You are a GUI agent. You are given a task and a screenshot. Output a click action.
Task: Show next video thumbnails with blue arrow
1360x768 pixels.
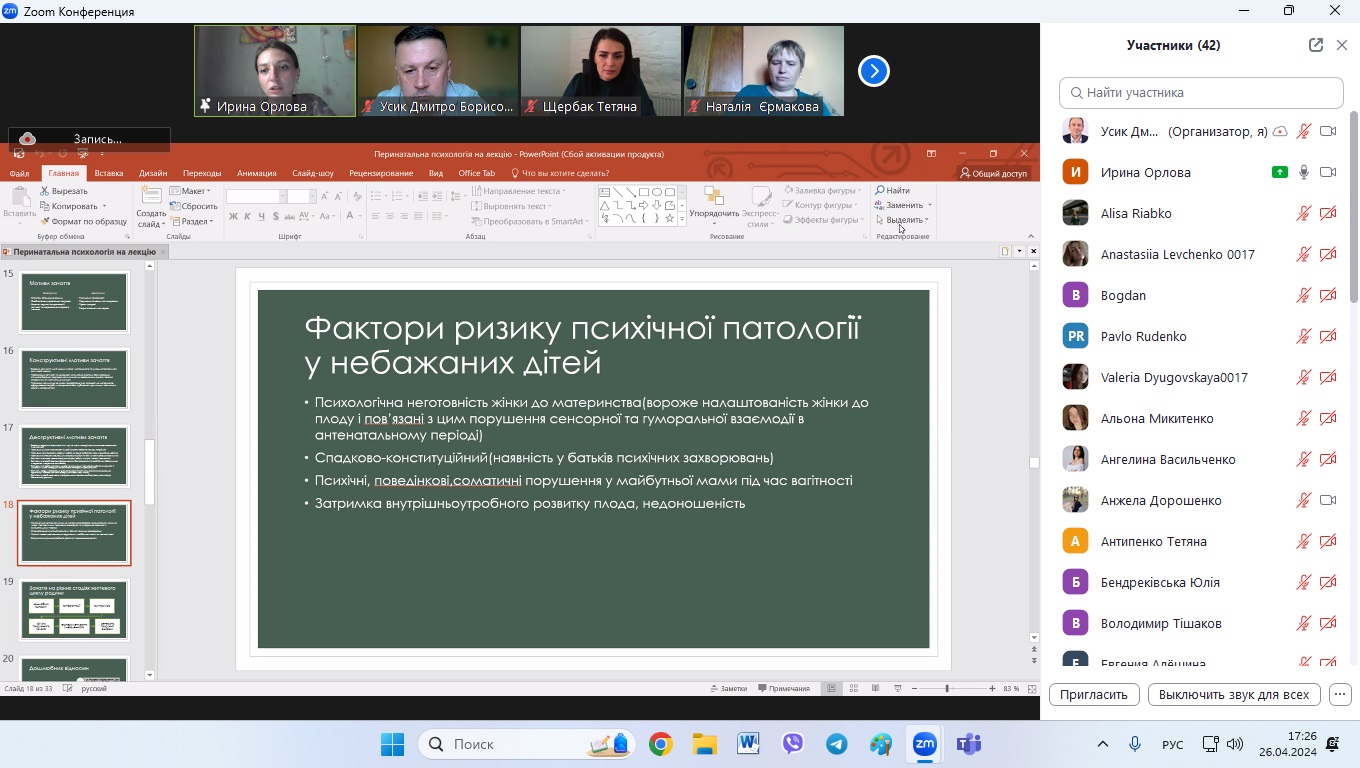[x=874, y=71]
